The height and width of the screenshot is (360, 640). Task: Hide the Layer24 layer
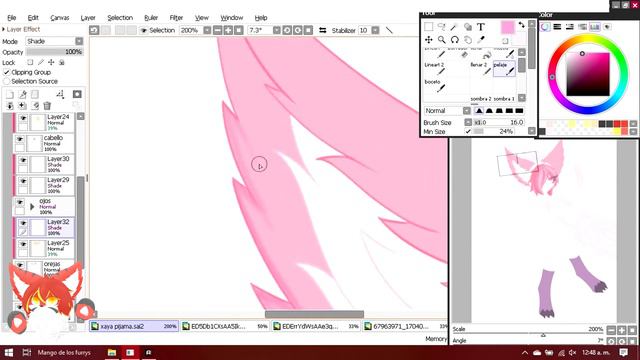23,118
